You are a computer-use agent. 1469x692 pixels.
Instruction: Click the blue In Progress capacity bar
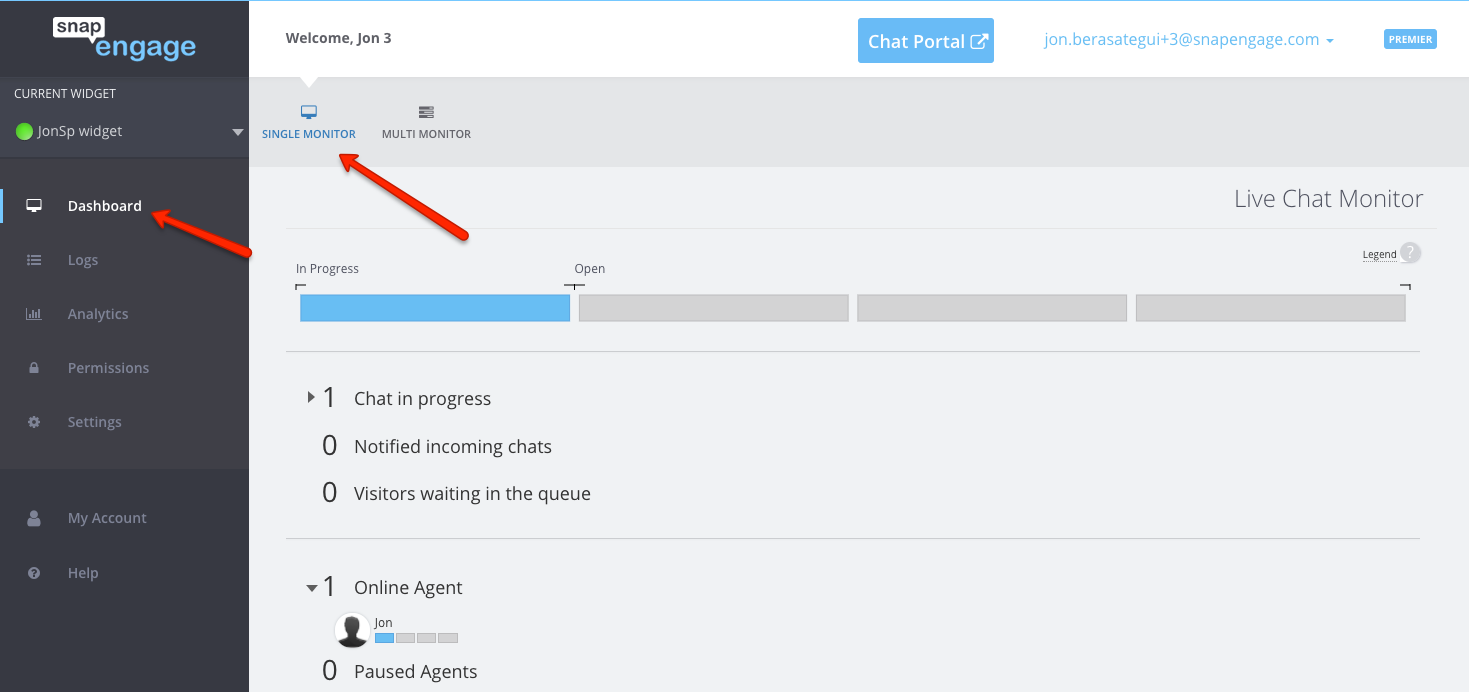pyautogui.click(x=435, y=308)
